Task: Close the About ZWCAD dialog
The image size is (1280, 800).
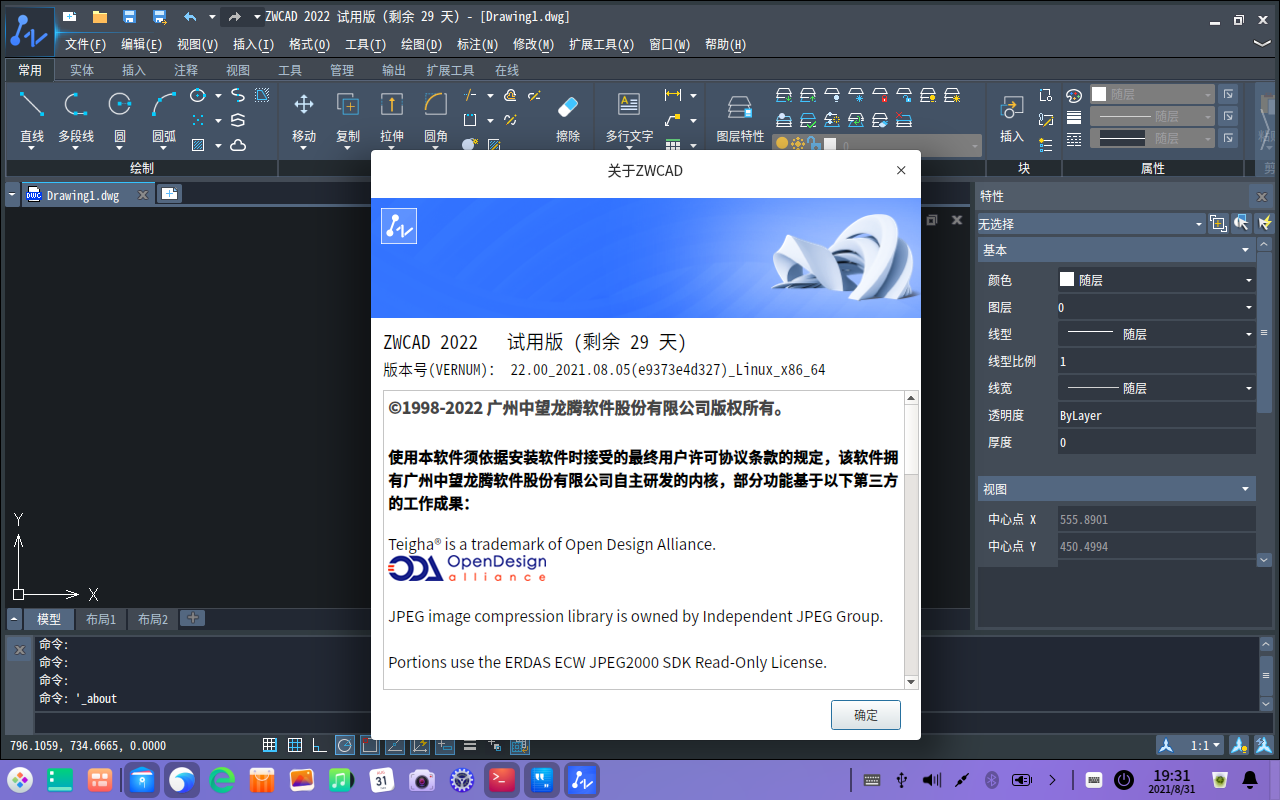Action: click(901, 171)
